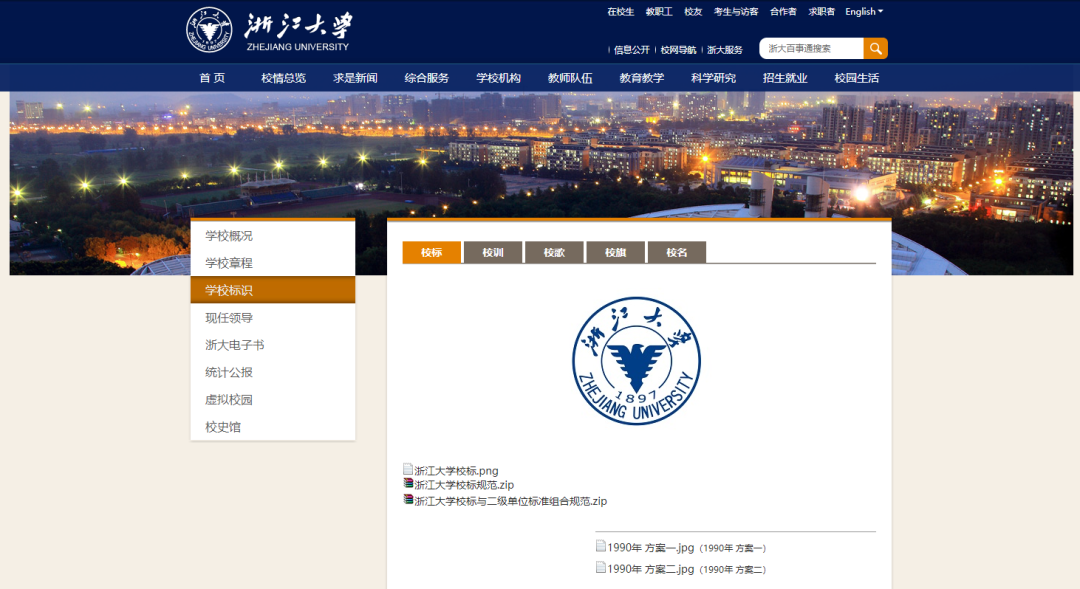This screenshot has height=589, width=1080.
Task: Click the file icon beside 1990年 方案一.jpg
Action: tap(601, 546)
